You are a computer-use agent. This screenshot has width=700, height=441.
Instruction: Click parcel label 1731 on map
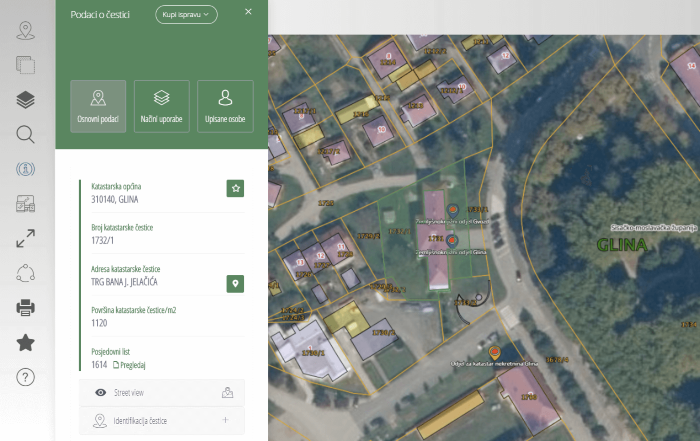(x=436, y=239)
